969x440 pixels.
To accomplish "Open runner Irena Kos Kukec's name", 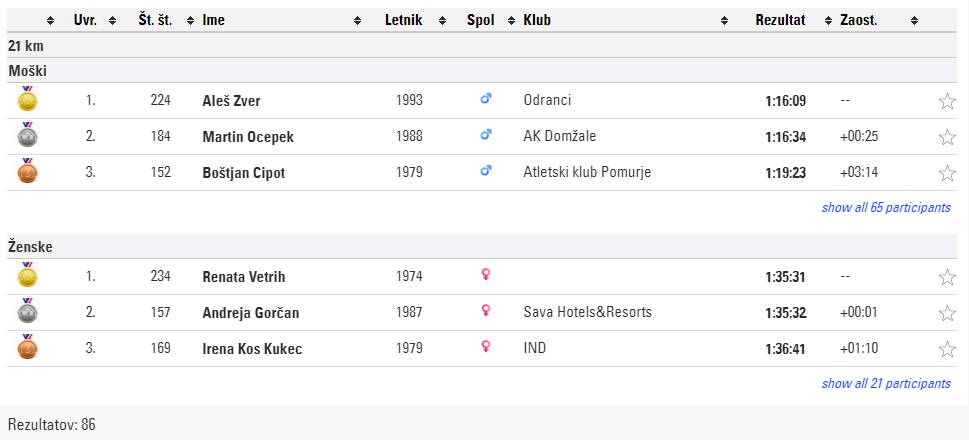I will pyautogui.click(x=252, y=349).
